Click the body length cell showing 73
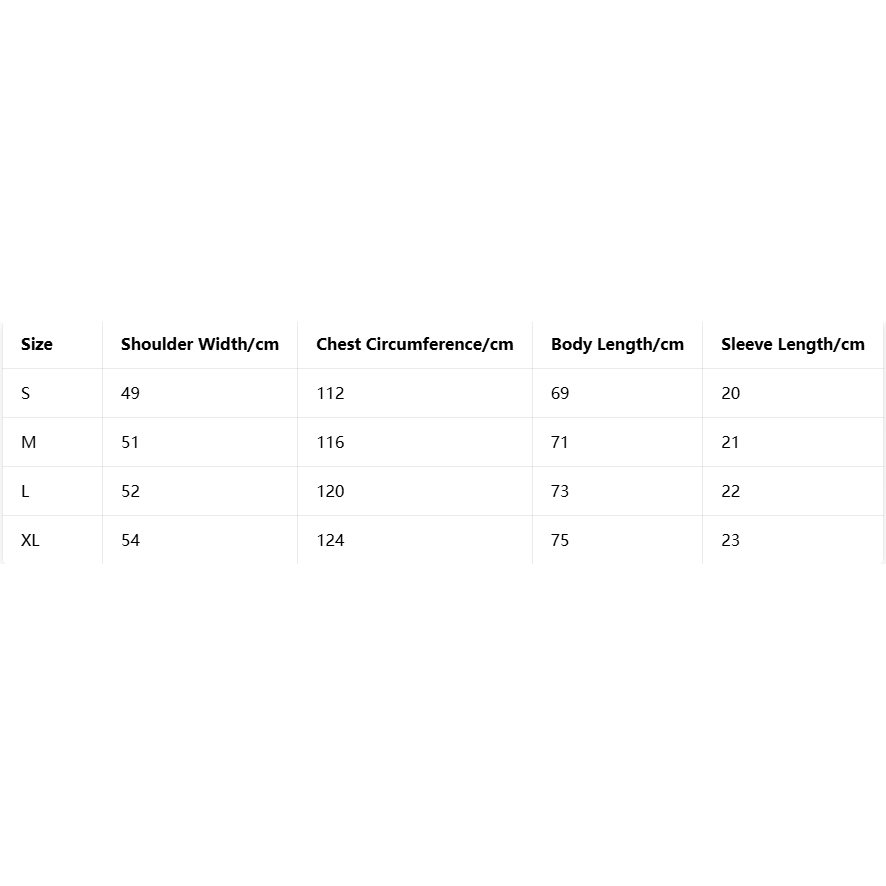This screenshot has width=886, height=886. (x=560, y=491)
